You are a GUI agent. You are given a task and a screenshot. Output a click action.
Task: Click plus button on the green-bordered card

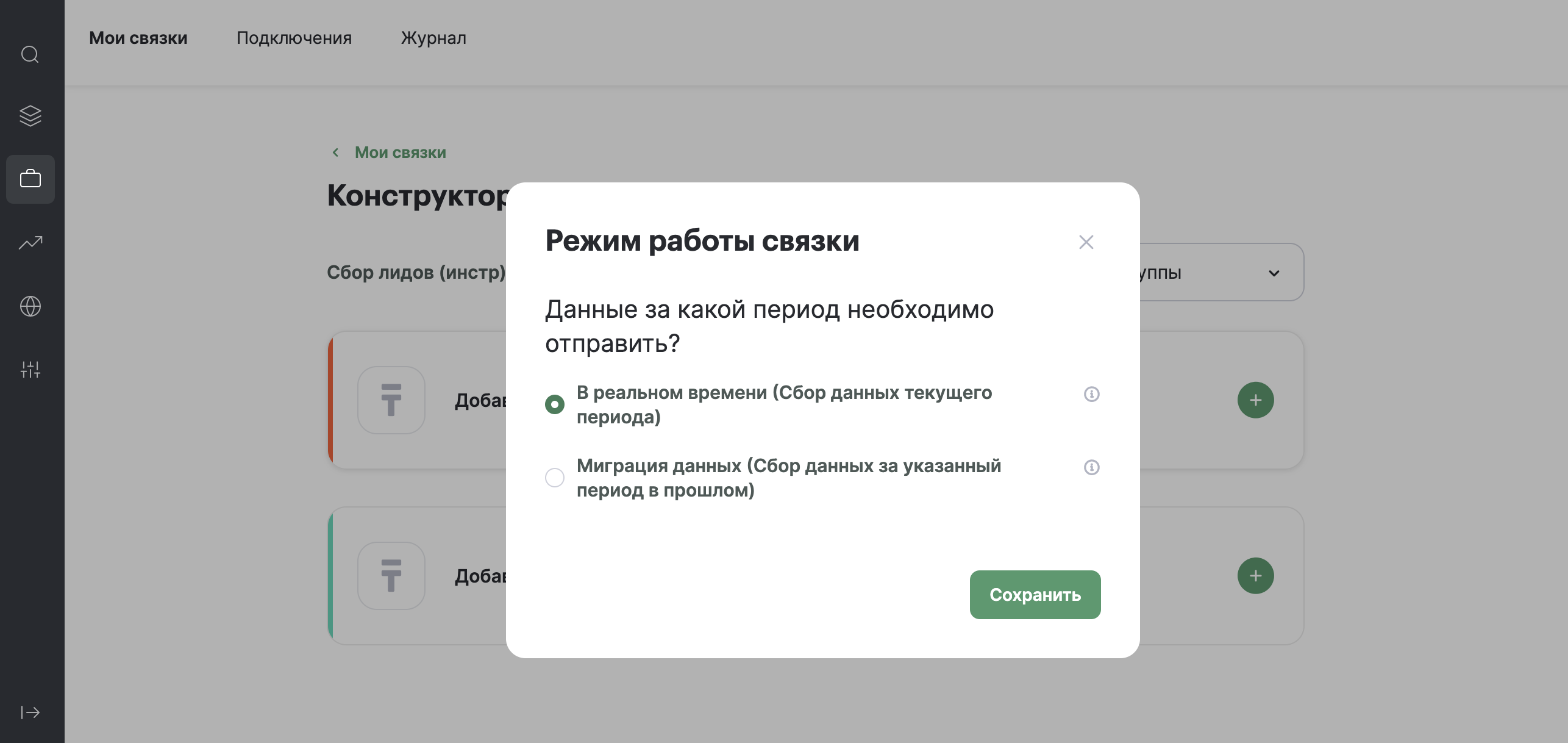pyautogui.click(x=1256, y=576)
